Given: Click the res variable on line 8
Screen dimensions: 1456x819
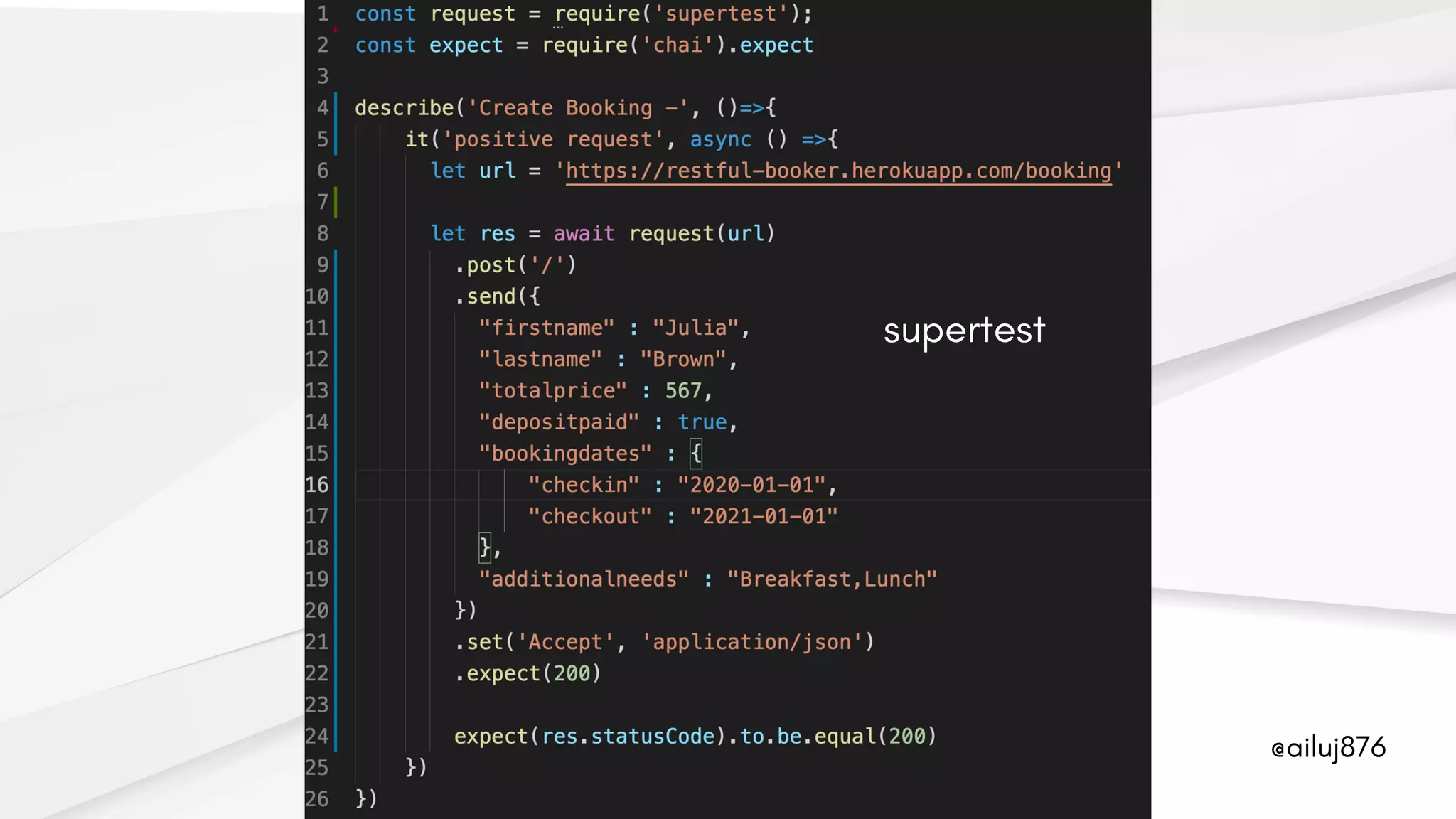Looking at the screenshot, I should click(x=497, y=234).
